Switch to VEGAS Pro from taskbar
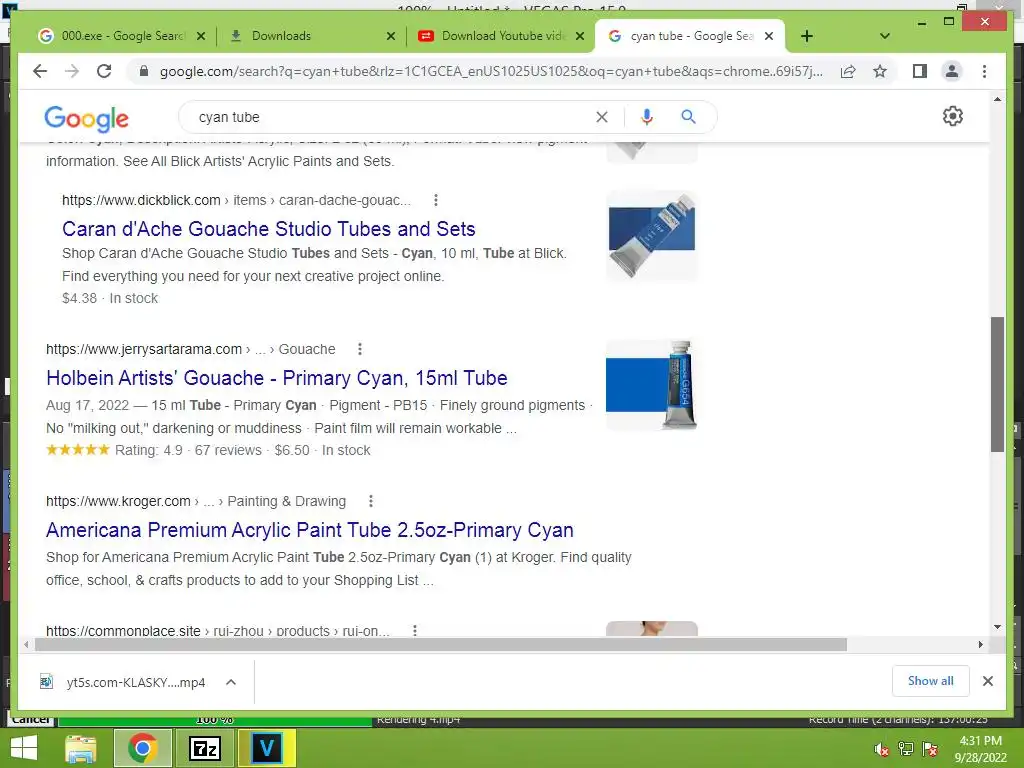1024x768 pixels. point(267,748)
